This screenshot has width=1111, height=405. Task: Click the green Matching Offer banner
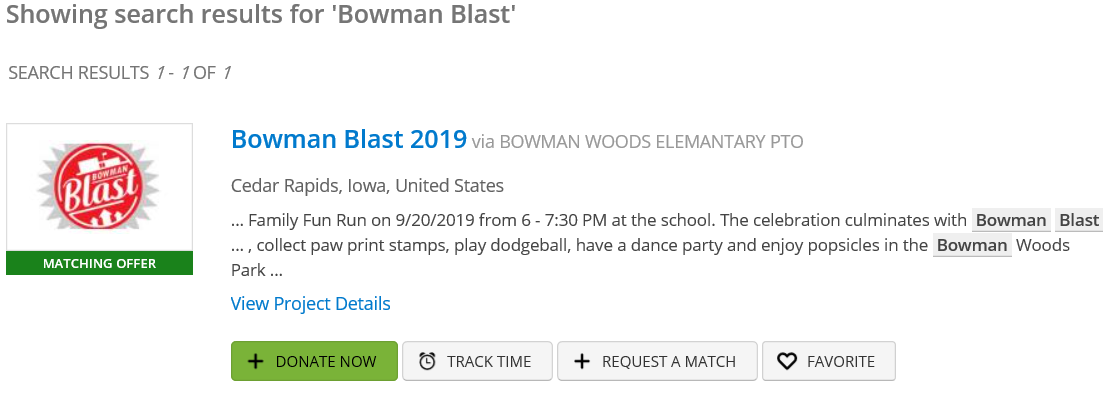click(x=99, y=263)
